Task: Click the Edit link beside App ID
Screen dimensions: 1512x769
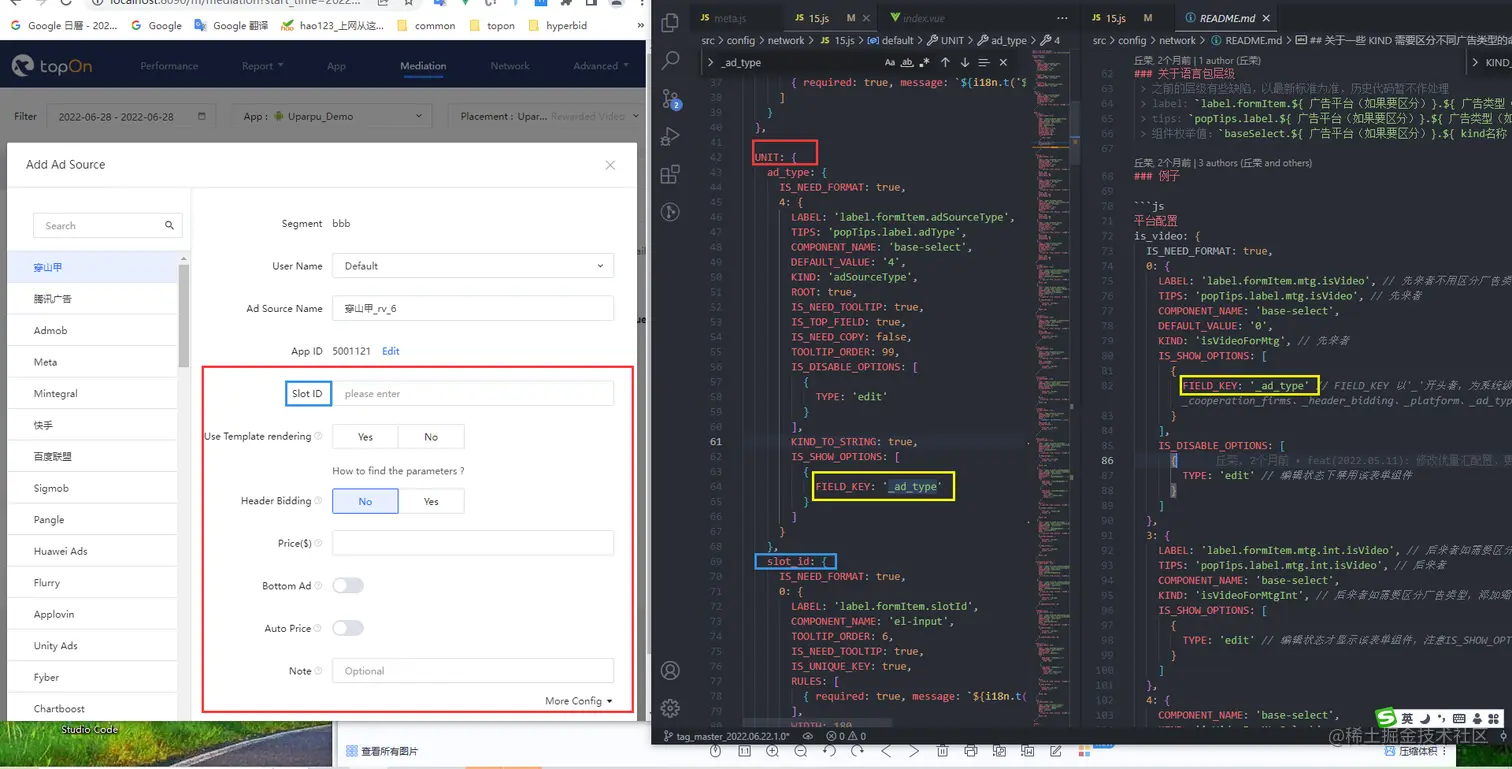Action: click(x=391, y=351)
